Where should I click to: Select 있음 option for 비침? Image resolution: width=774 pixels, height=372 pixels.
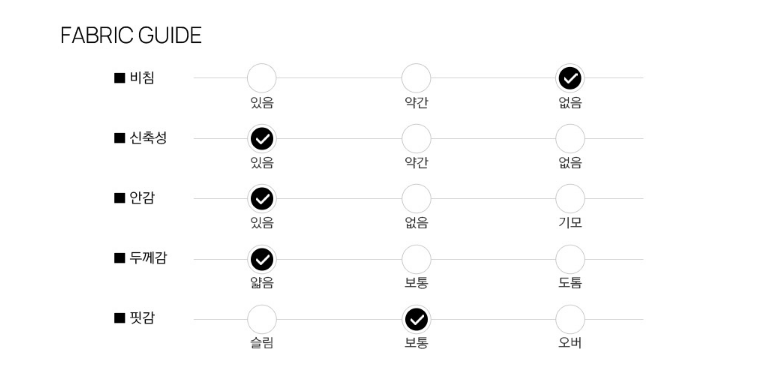262,78
